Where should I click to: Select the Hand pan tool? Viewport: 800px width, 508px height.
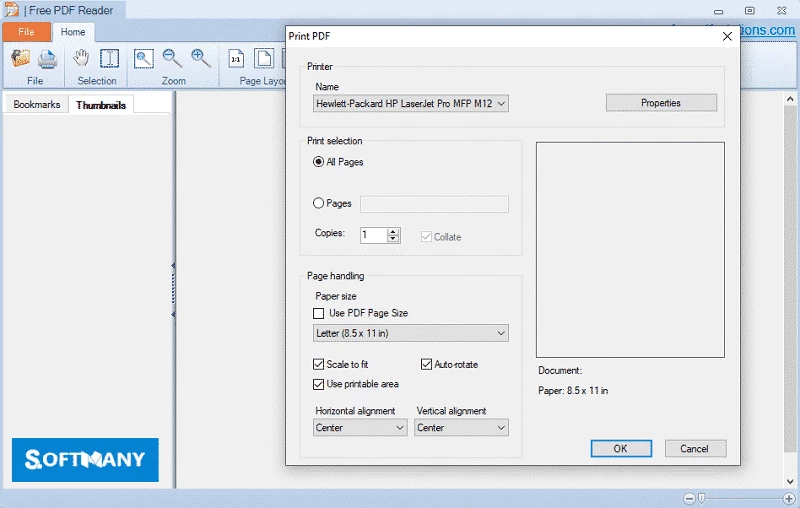pyautogui.click(x=82, y=58)
